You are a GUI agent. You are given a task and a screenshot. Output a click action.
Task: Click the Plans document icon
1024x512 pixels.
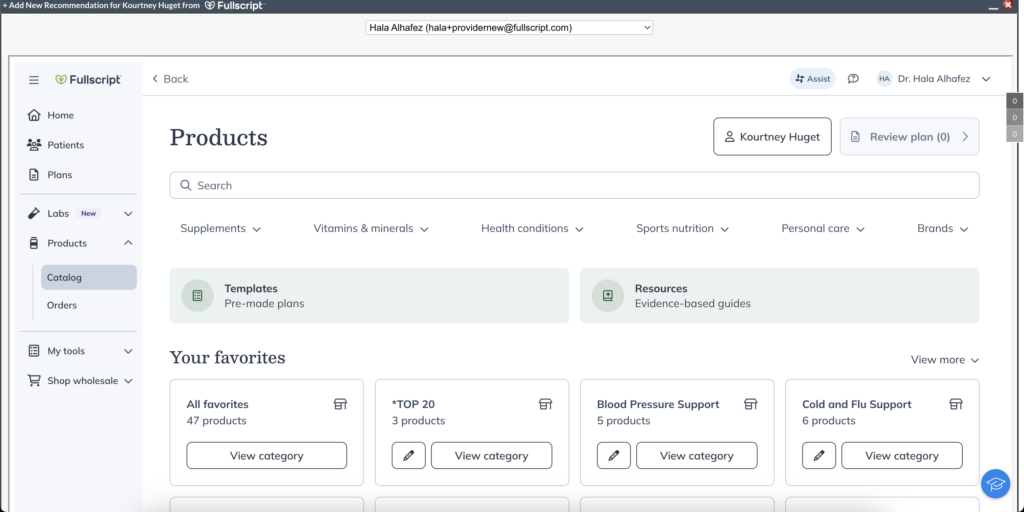point(34,174)
